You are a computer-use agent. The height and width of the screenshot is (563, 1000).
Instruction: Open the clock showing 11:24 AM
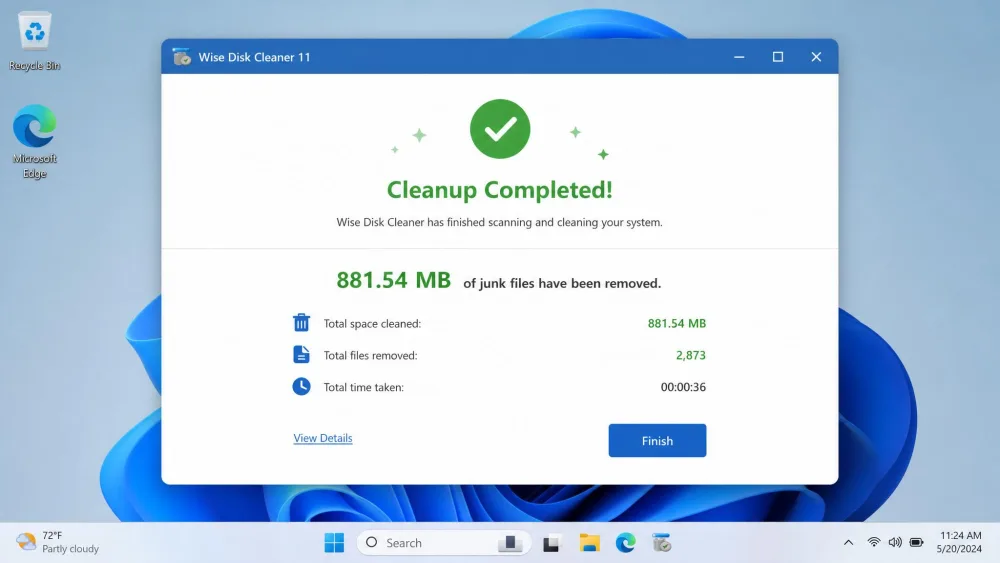[x=960, y=542]
